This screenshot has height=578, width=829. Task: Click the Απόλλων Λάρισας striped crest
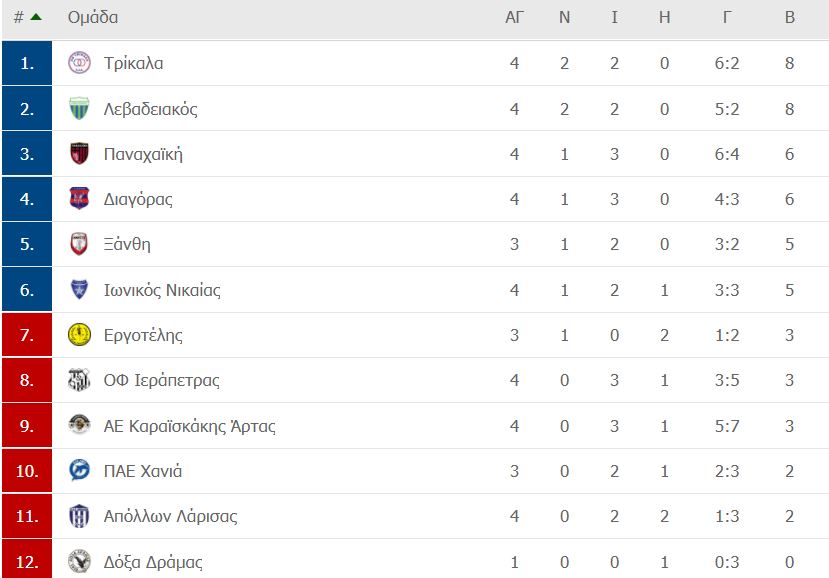pos(79,516)
